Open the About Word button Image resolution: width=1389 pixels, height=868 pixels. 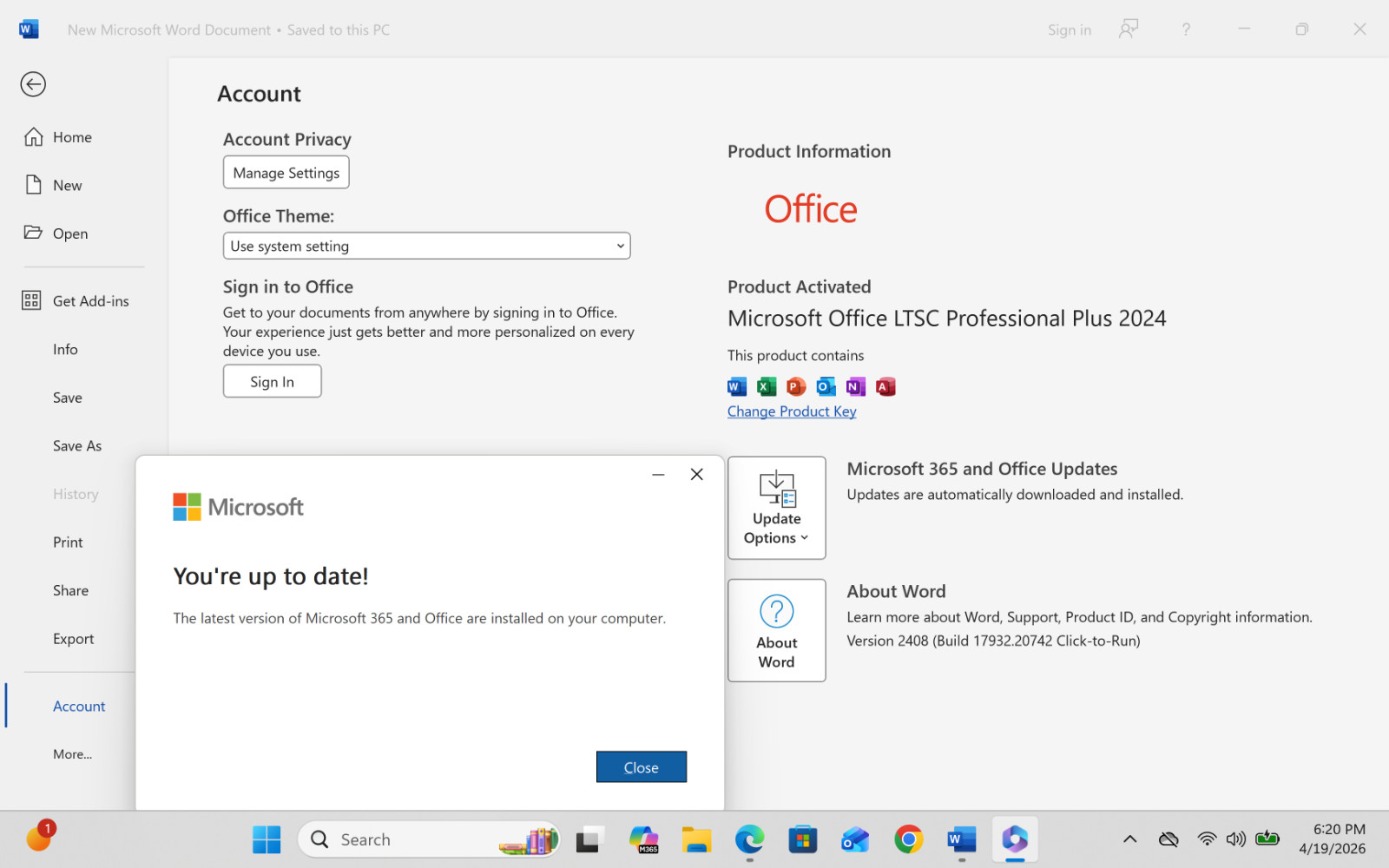[x=776, y=630]
